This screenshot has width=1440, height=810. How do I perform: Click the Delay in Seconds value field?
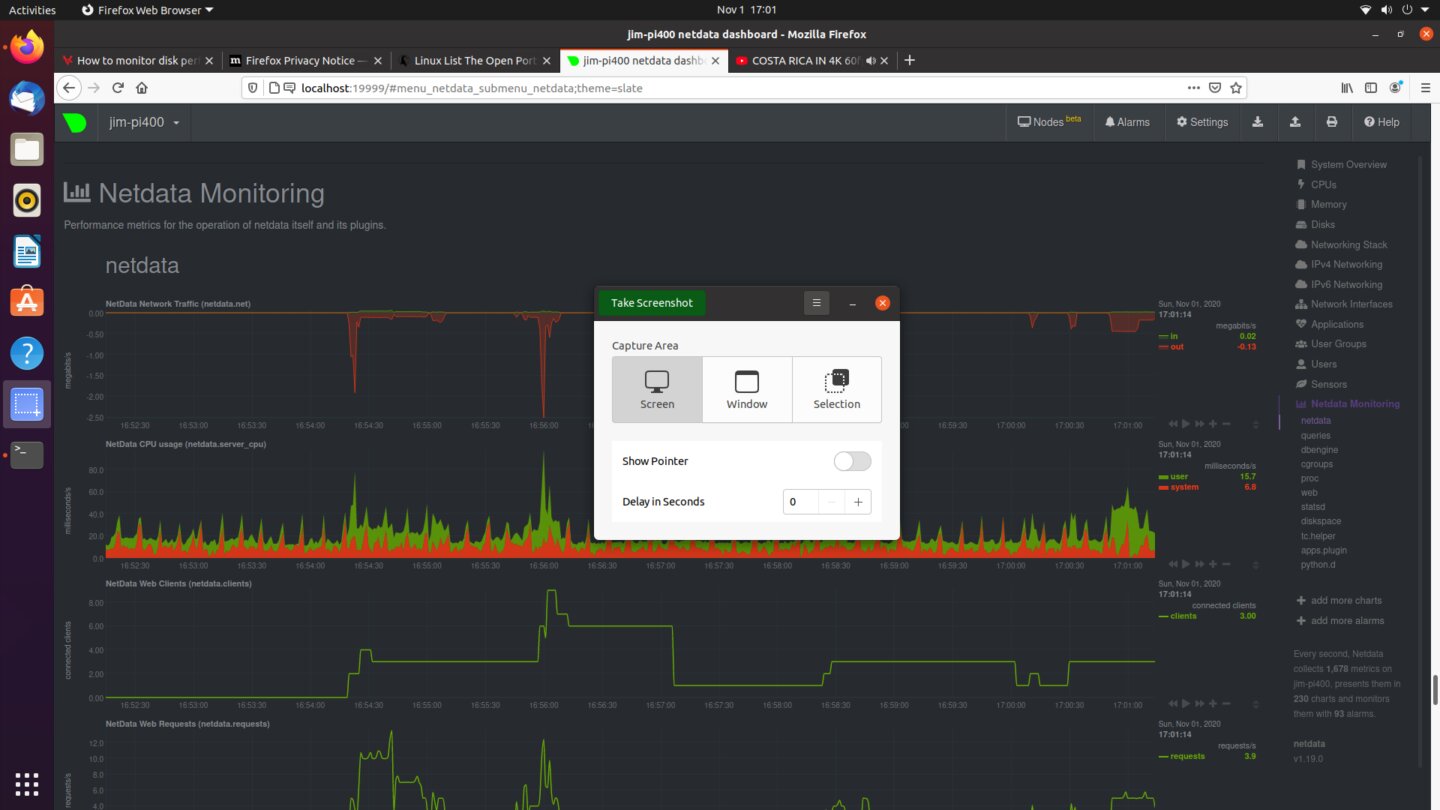point(800,502)
